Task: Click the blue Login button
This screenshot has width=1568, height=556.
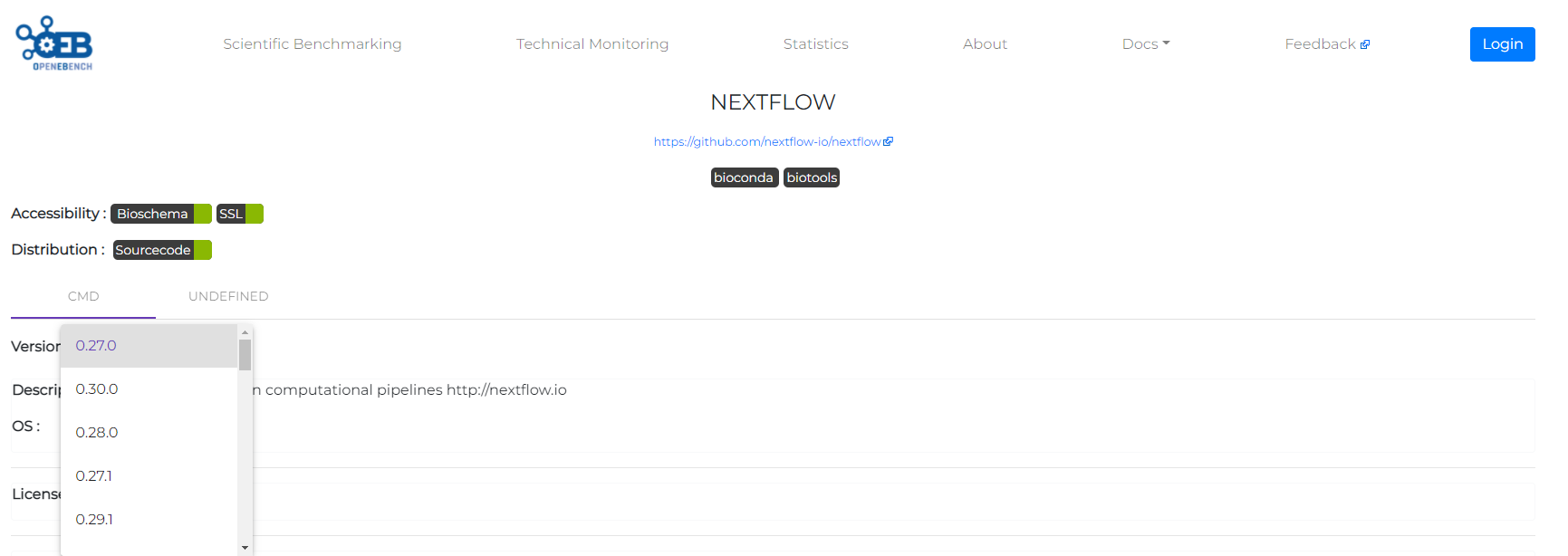Action: click(1502, 44)
